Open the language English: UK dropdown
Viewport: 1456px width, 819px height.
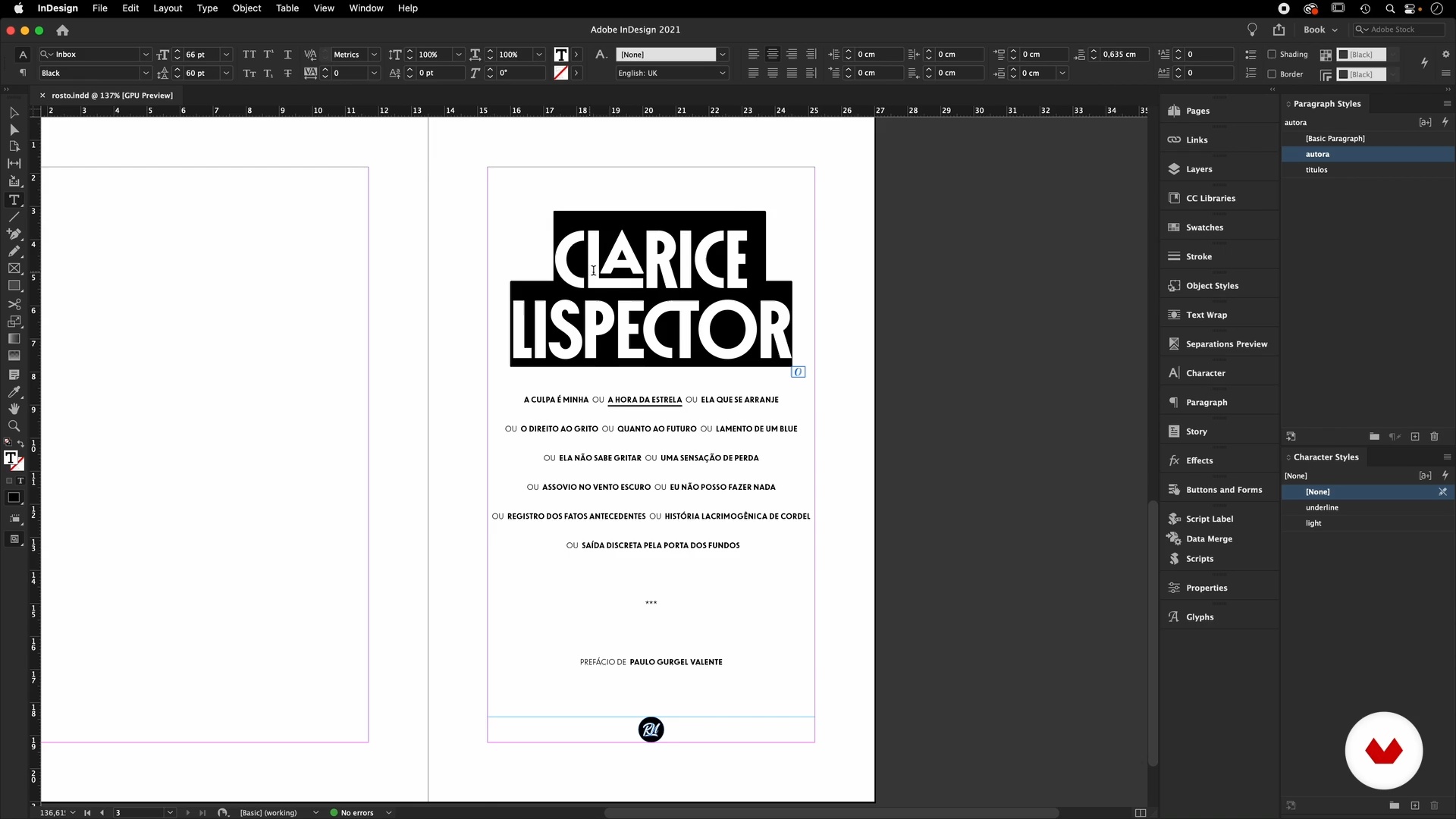pos(722,74)
